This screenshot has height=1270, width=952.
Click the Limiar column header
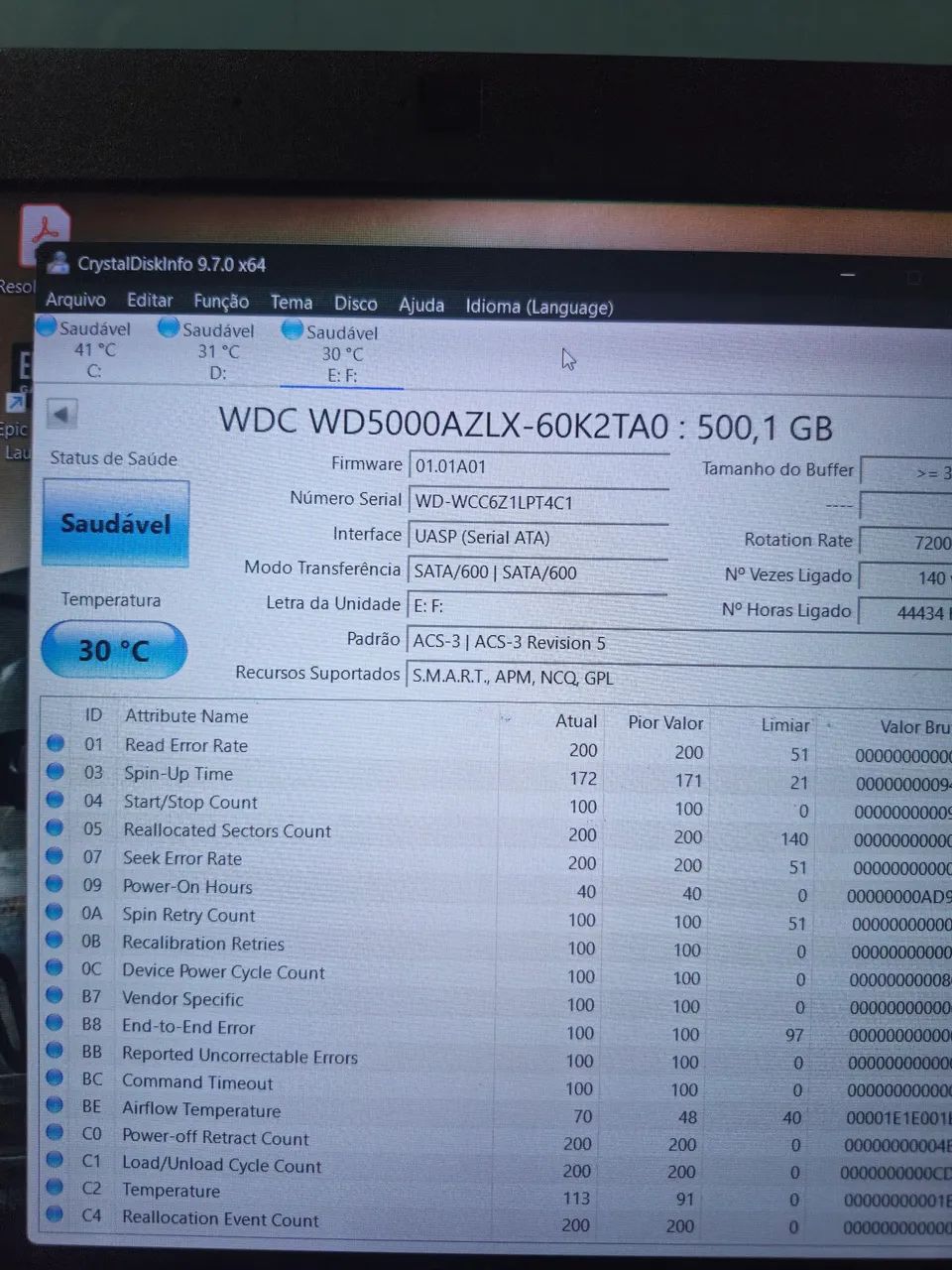[x=785, y=725]
